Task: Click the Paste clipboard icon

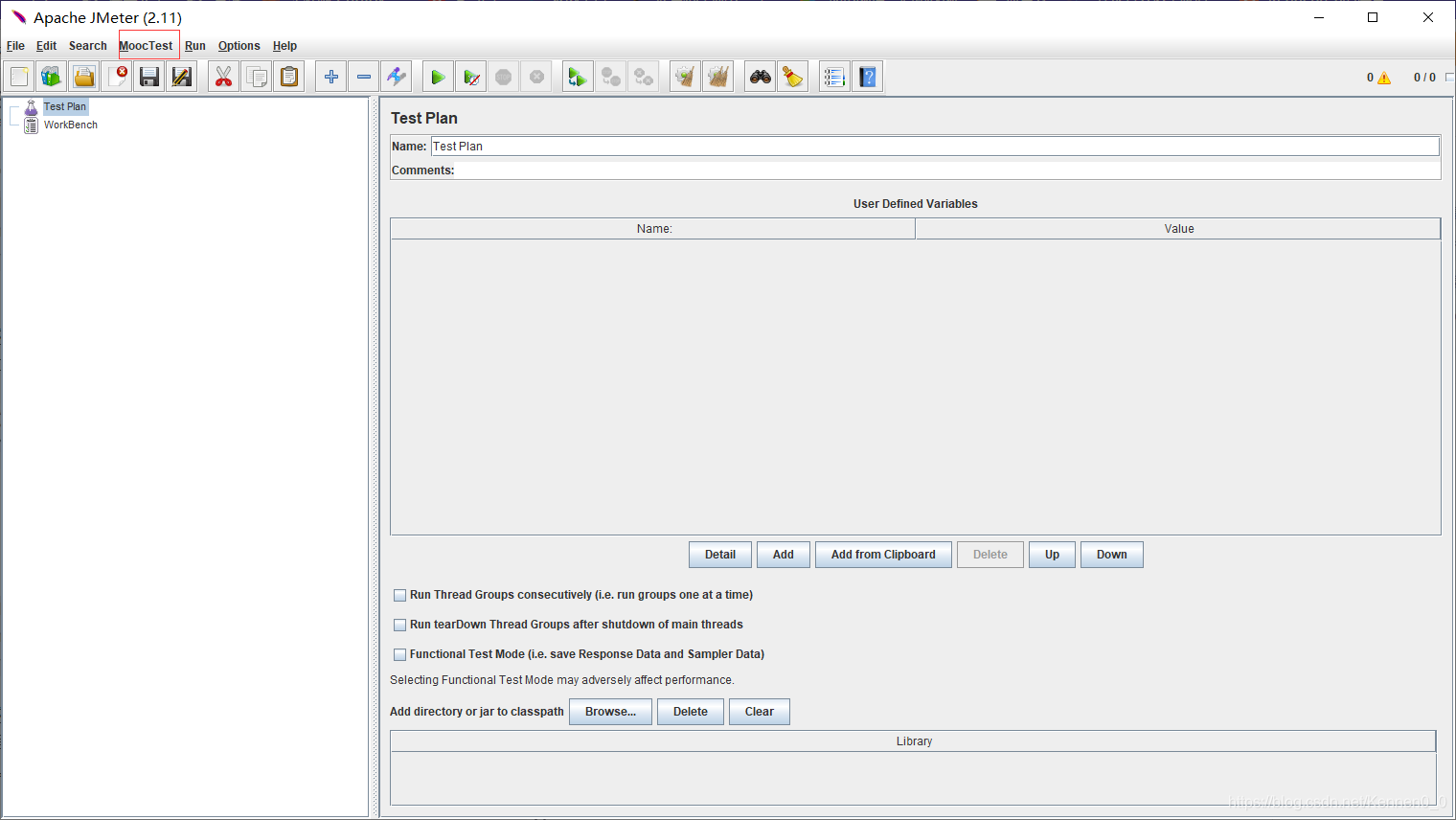Action: coord(289,77)
